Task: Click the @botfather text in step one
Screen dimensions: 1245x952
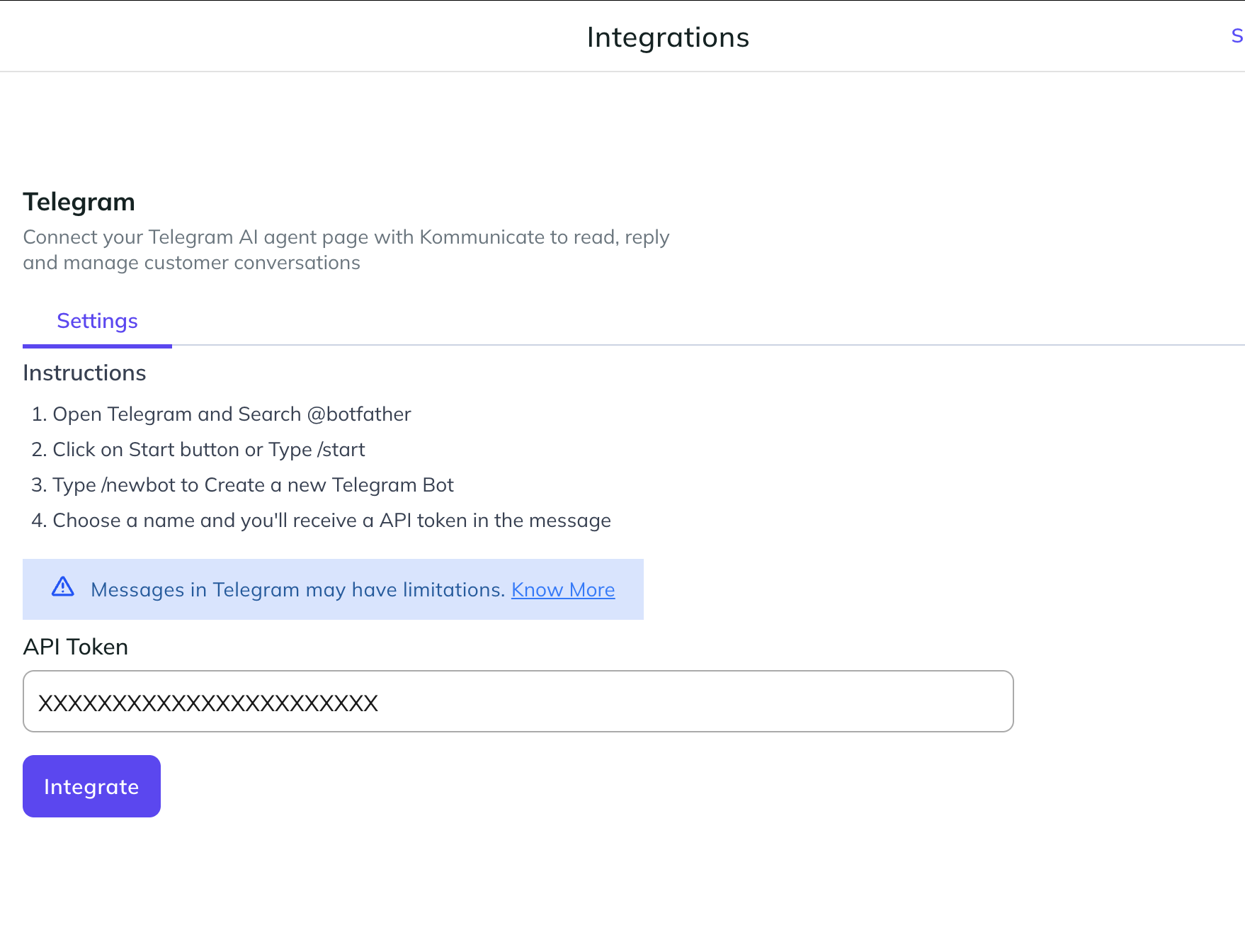Action: pos(359,414)
